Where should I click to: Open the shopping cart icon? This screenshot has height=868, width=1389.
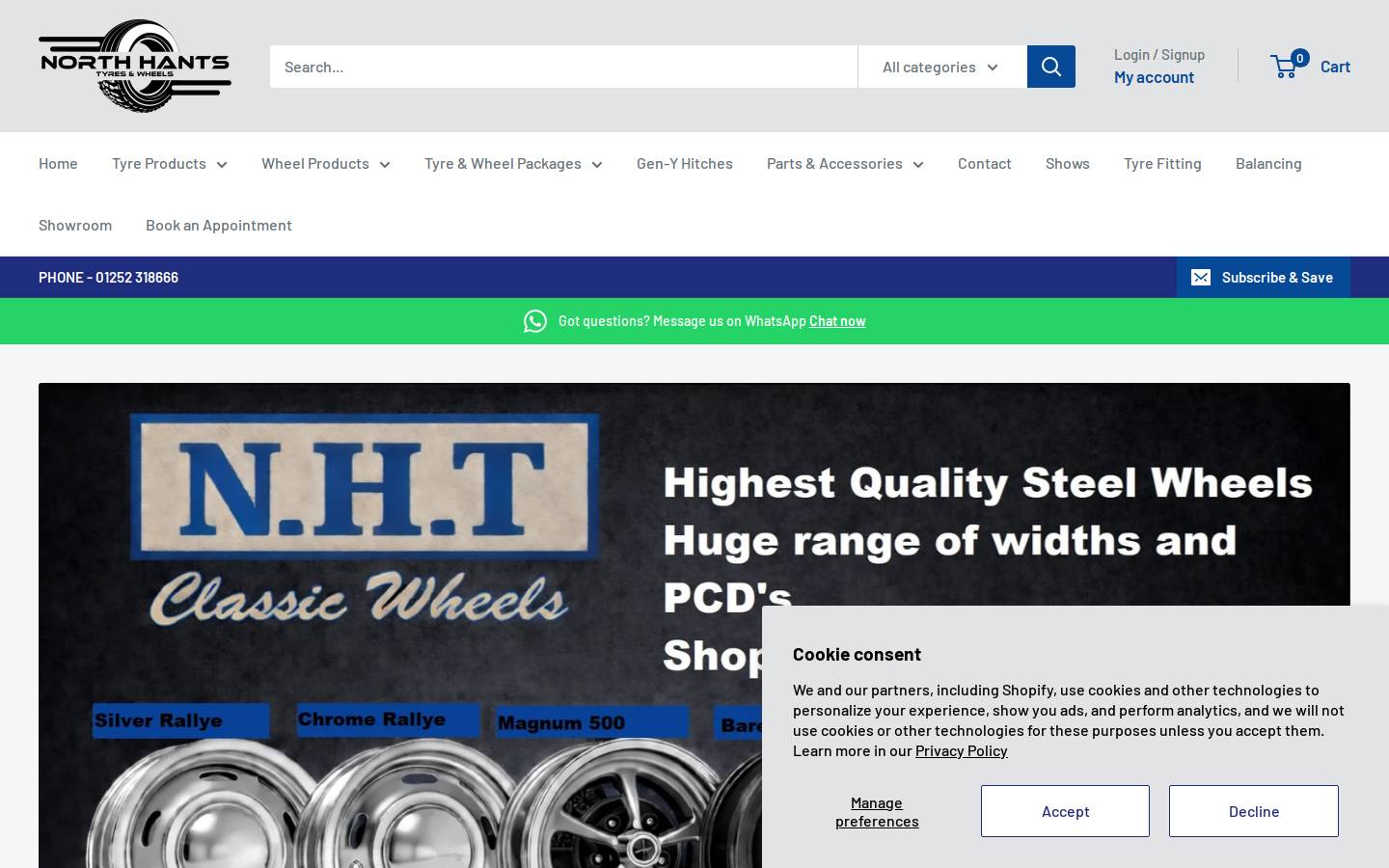(x=1284, y=67)
